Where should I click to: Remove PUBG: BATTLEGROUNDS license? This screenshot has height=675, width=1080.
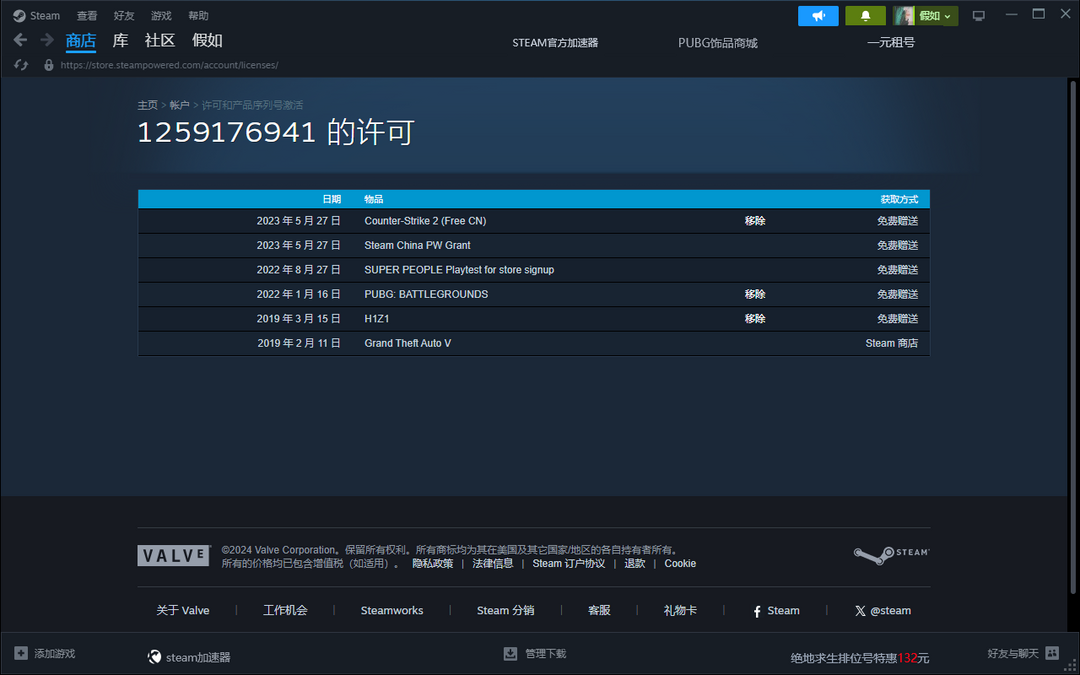pyautogui.click(x=755, y=294)
